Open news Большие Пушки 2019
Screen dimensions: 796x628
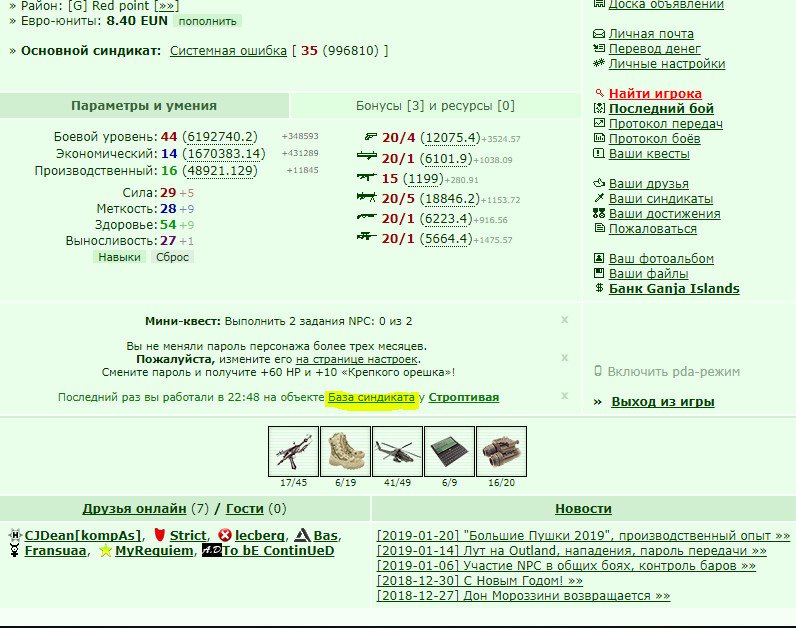(583, 536)
